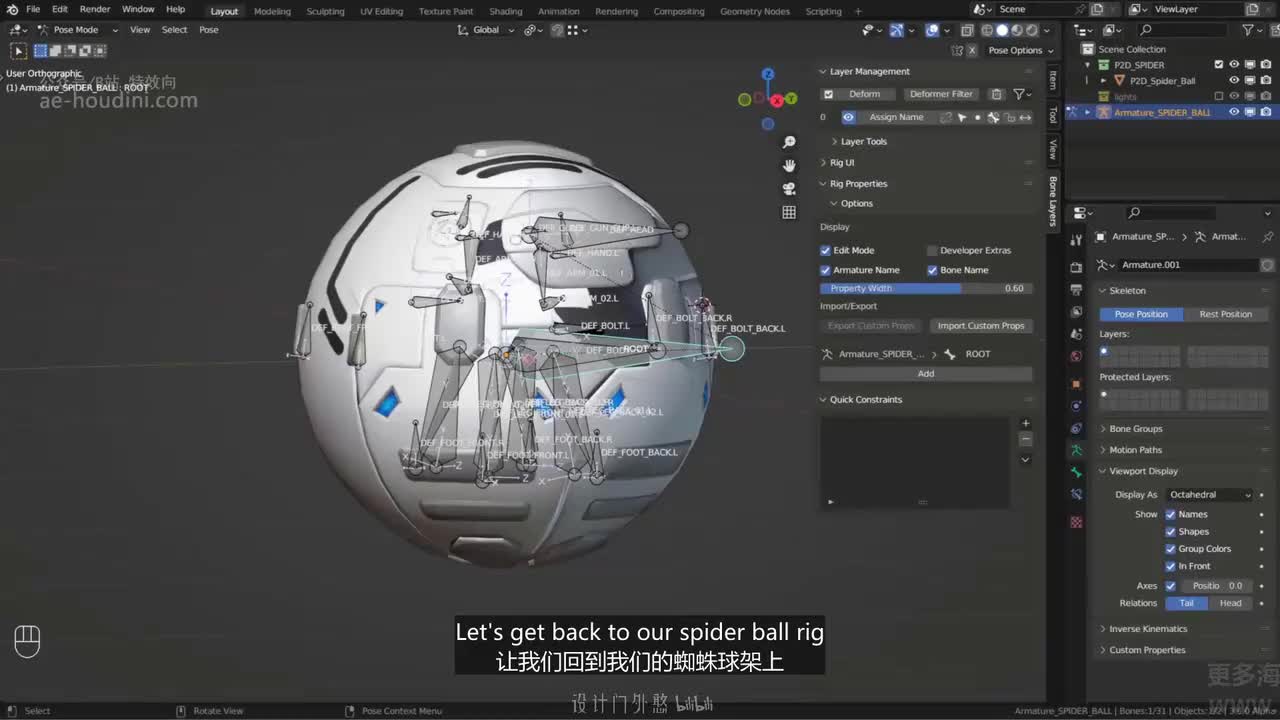Open the Output properties tab icon
Screen dimensions: 1280x720
click(1076, 289)
